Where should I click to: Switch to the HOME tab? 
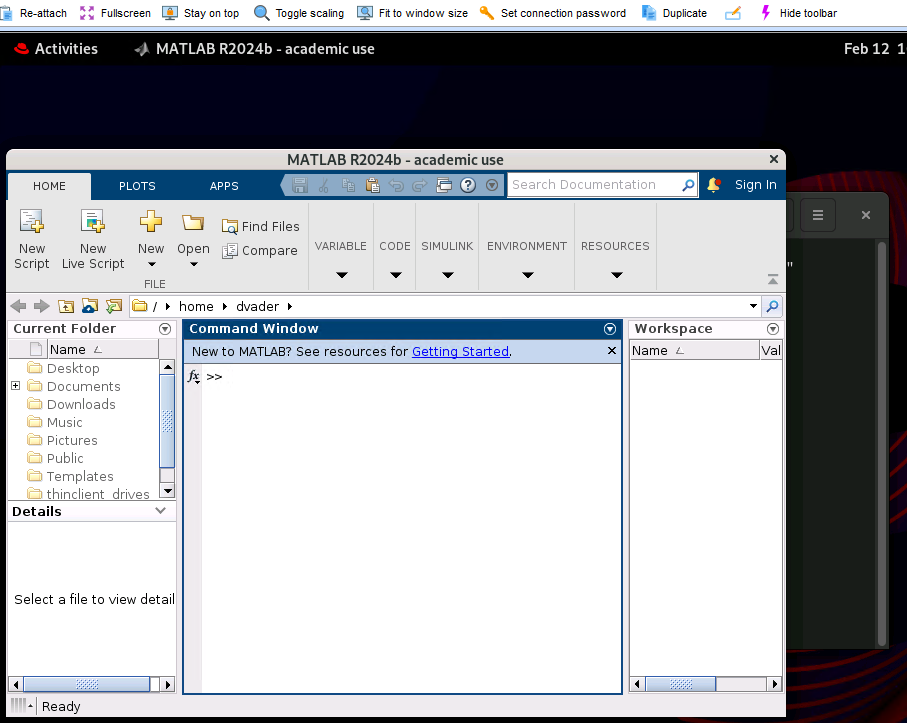(x=49, y=186)
